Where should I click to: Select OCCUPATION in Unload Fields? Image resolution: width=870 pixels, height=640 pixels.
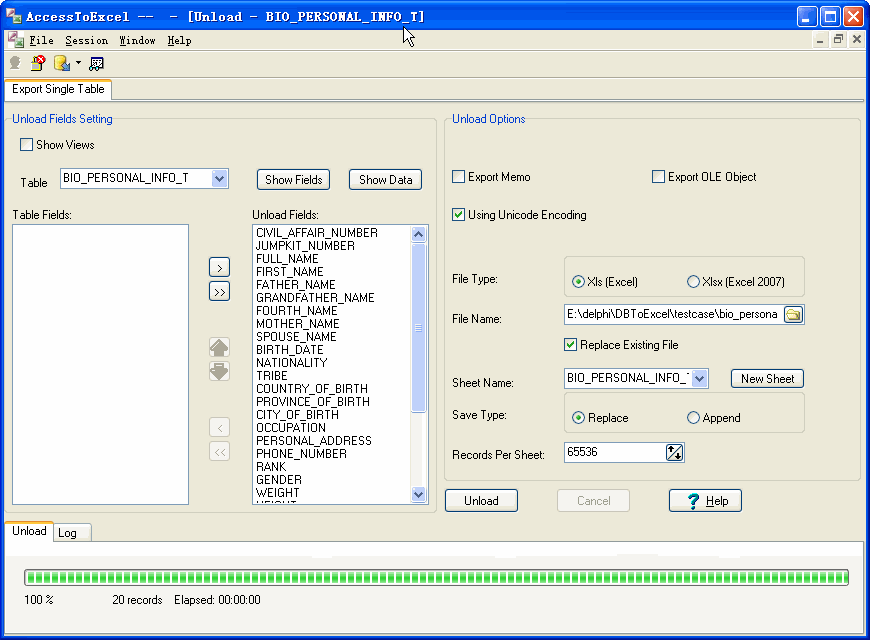[291, 428]
